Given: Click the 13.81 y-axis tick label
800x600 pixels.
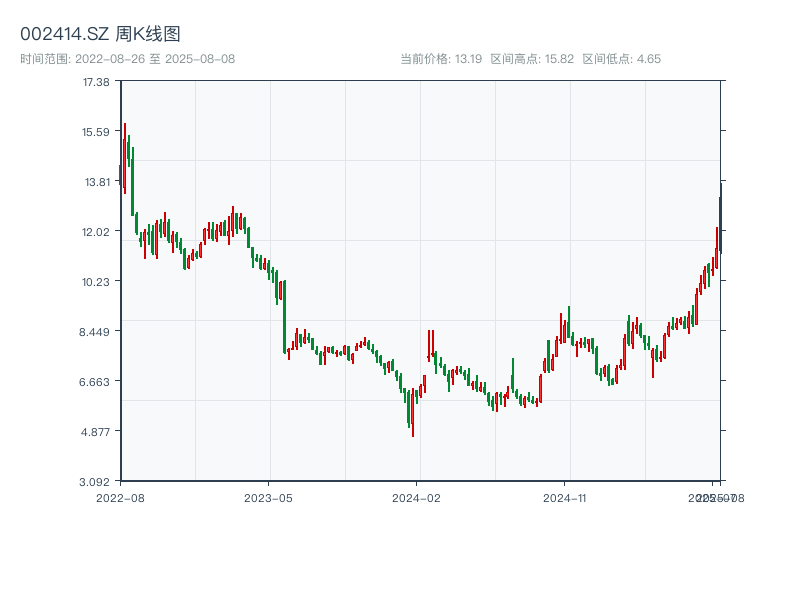Looking at the screenshot, I should [96, 182].
